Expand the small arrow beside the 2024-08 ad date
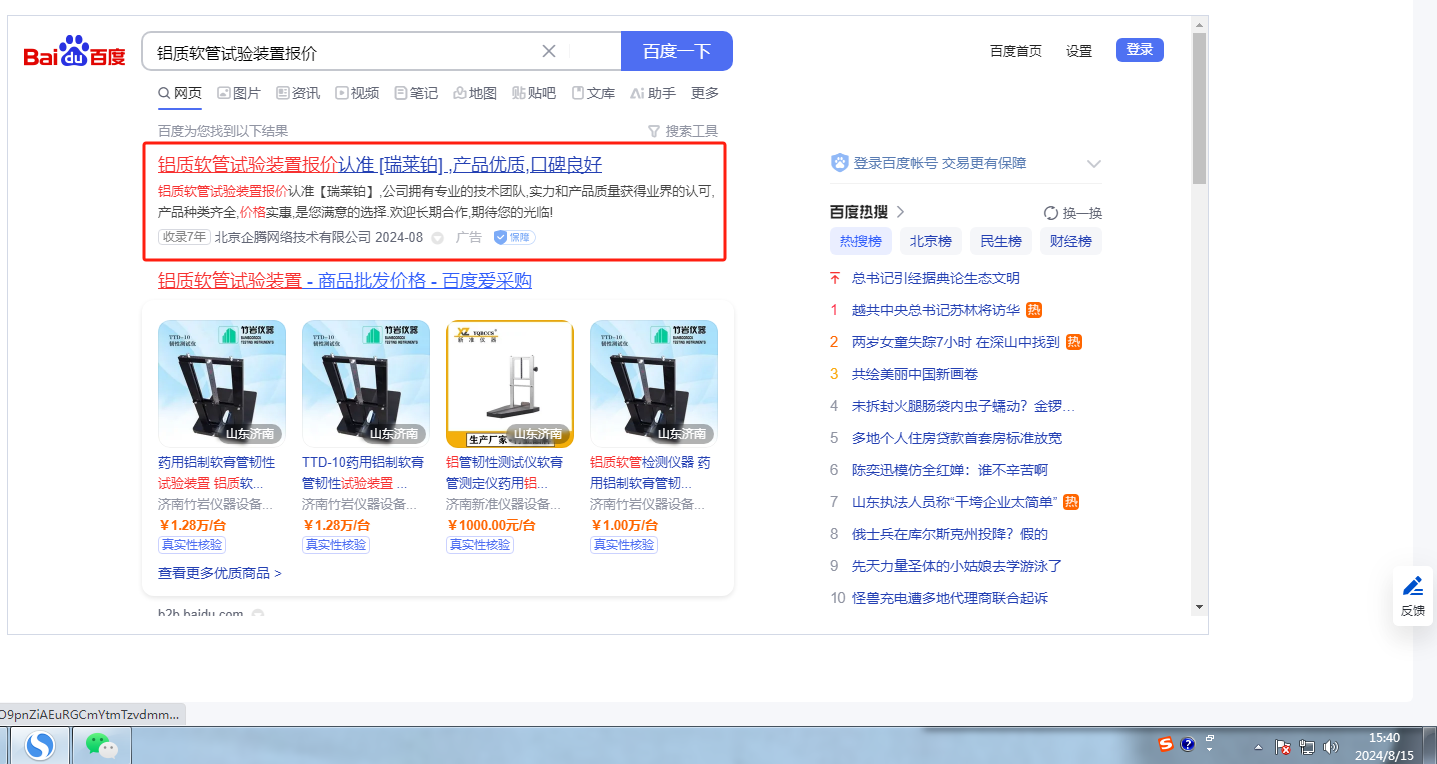The width and height of the screenshot is (1437, 764). click(x=437, y=238)
